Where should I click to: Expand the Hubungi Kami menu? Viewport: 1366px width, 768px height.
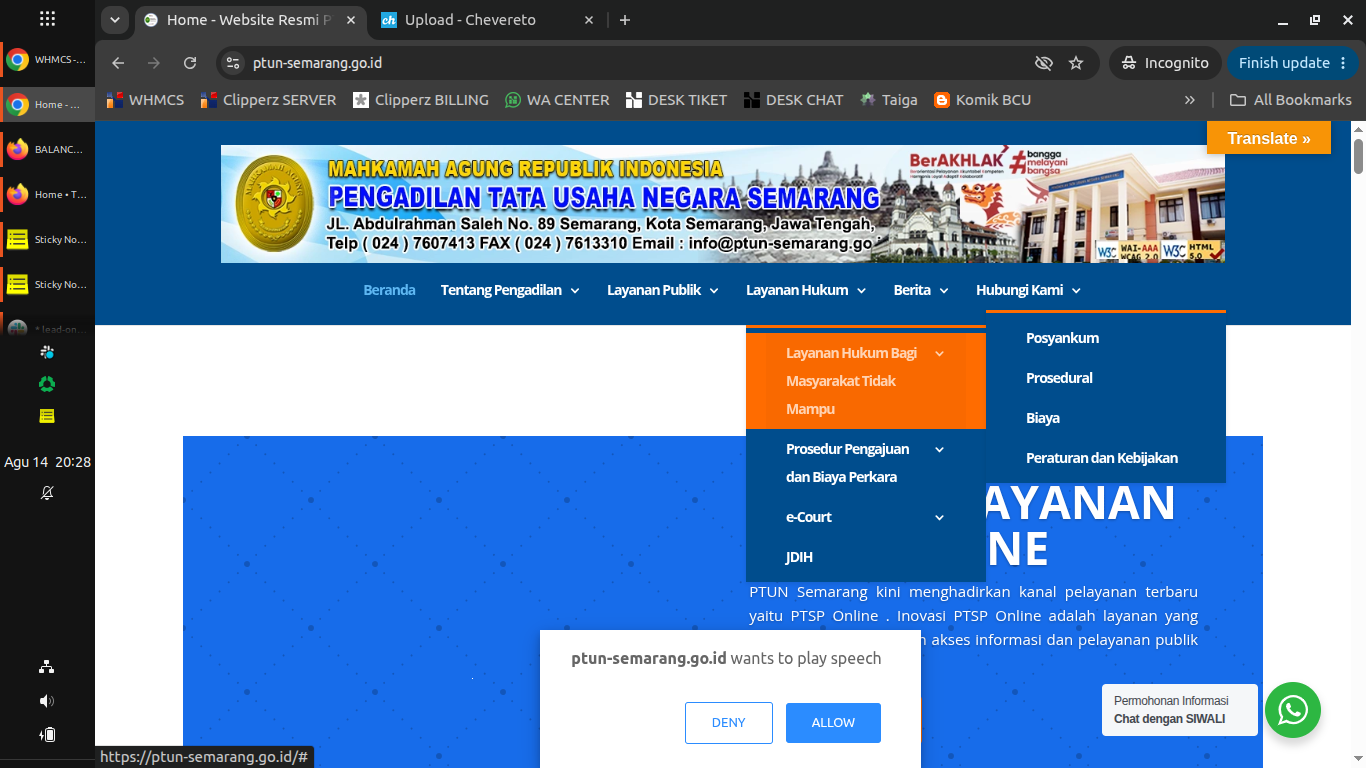click(1029, 290)
